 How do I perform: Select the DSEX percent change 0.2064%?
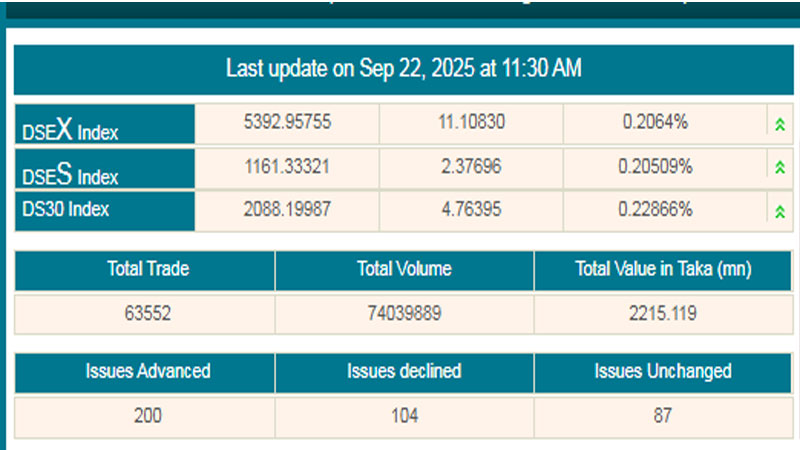click(655, 123)
